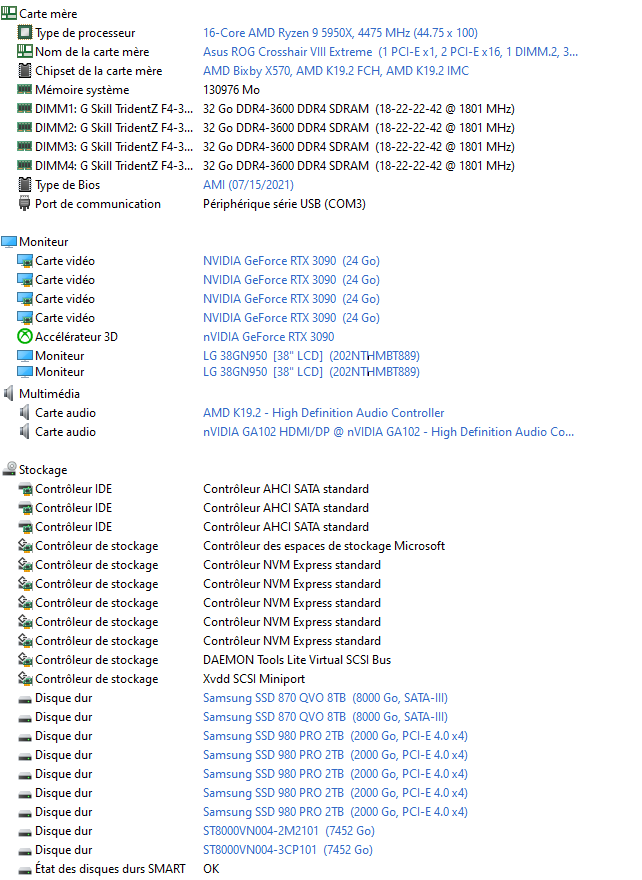Viewport: 642px width, 880px height.
Task: Select the 'Type de processeur' label
Action: point(85,33)
